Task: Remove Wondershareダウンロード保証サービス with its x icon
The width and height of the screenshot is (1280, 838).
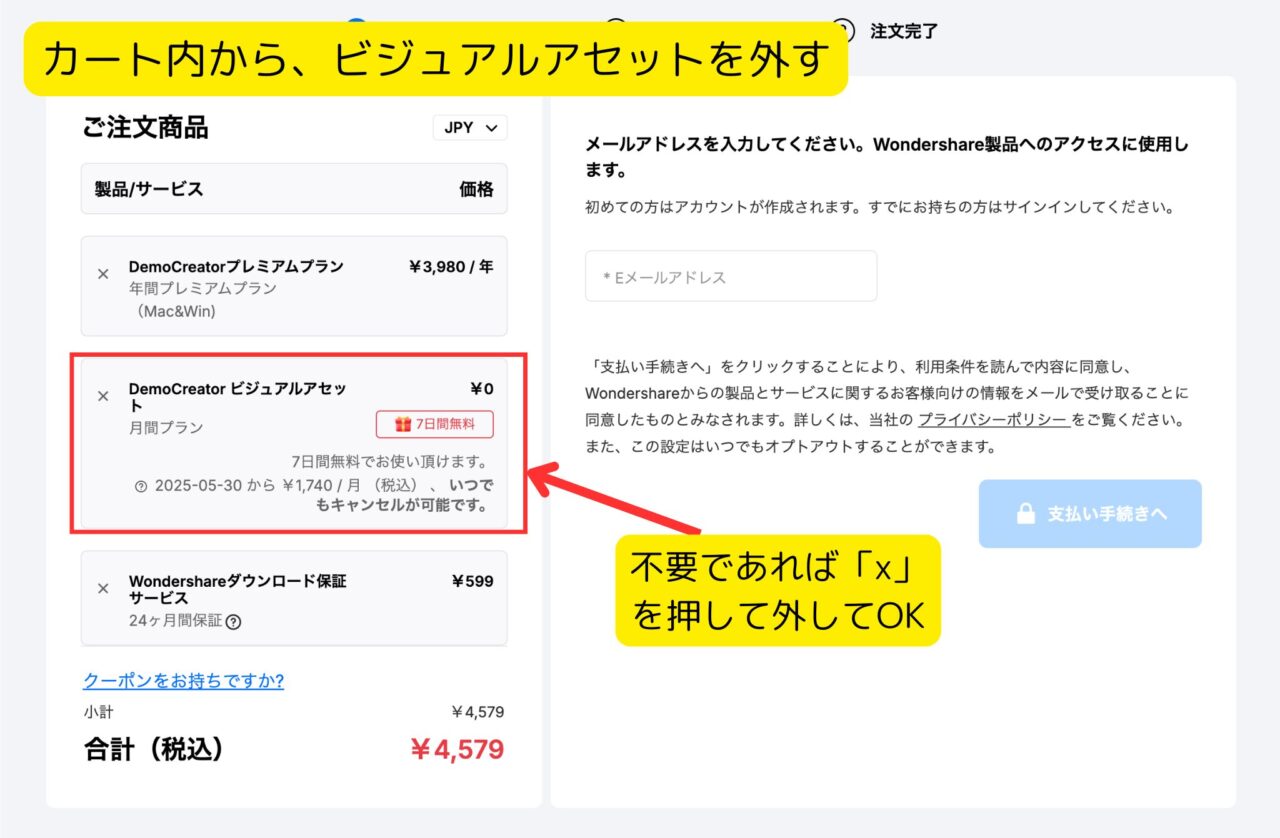Action: pyautogui.click(x=103, y=588)
